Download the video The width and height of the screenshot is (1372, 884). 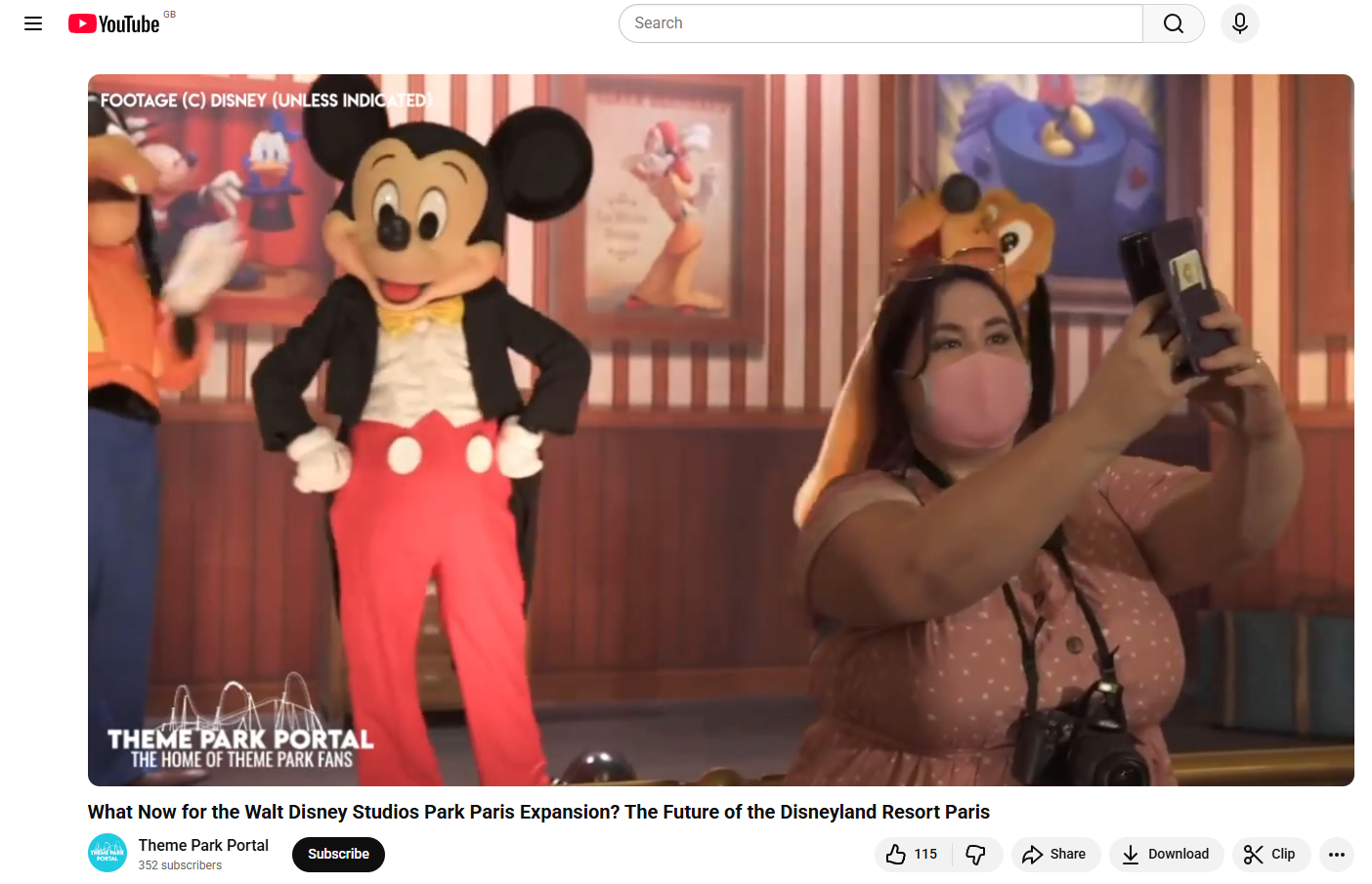(x=1165, y=854)
